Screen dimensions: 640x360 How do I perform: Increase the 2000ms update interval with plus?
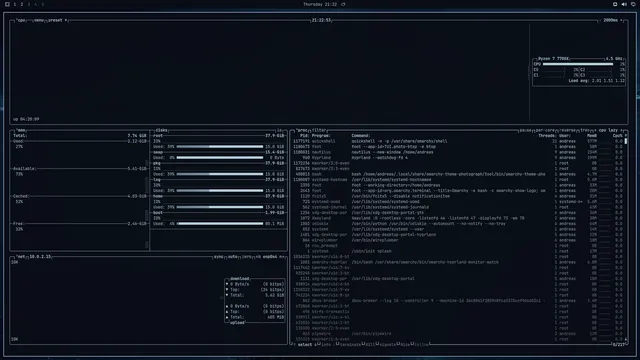[x=621, y=20]
